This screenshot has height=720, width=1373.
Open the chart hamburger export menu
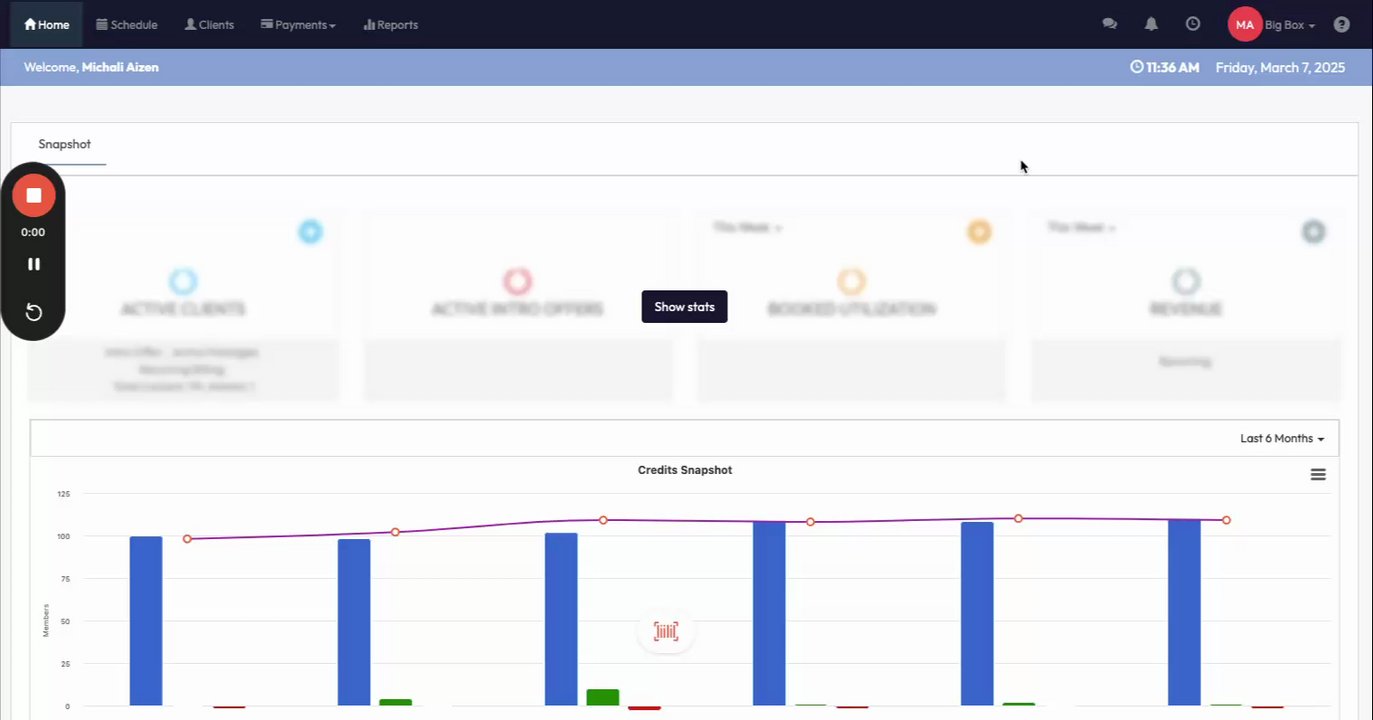pyautogui.click(x=1318, y=475)
